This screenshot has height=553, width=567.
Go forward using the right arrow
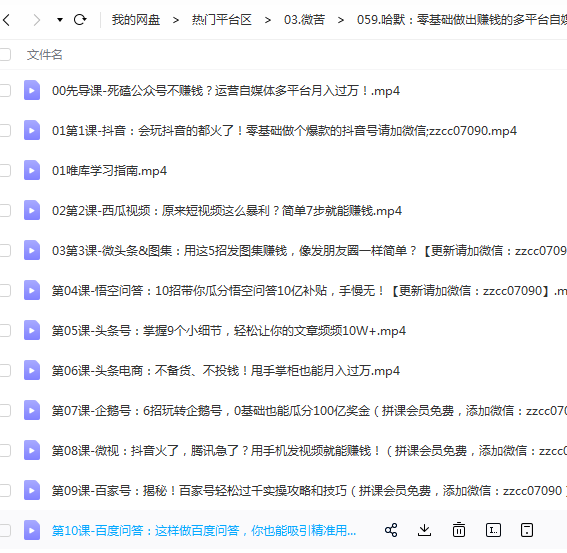pos(37,20)
